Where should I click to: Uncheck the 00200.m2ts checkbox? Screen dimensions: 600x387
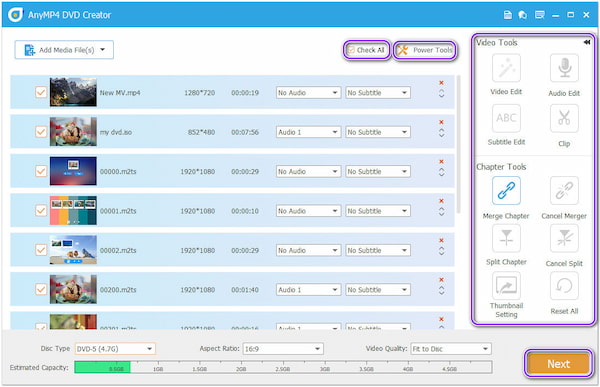click(41, 289)
